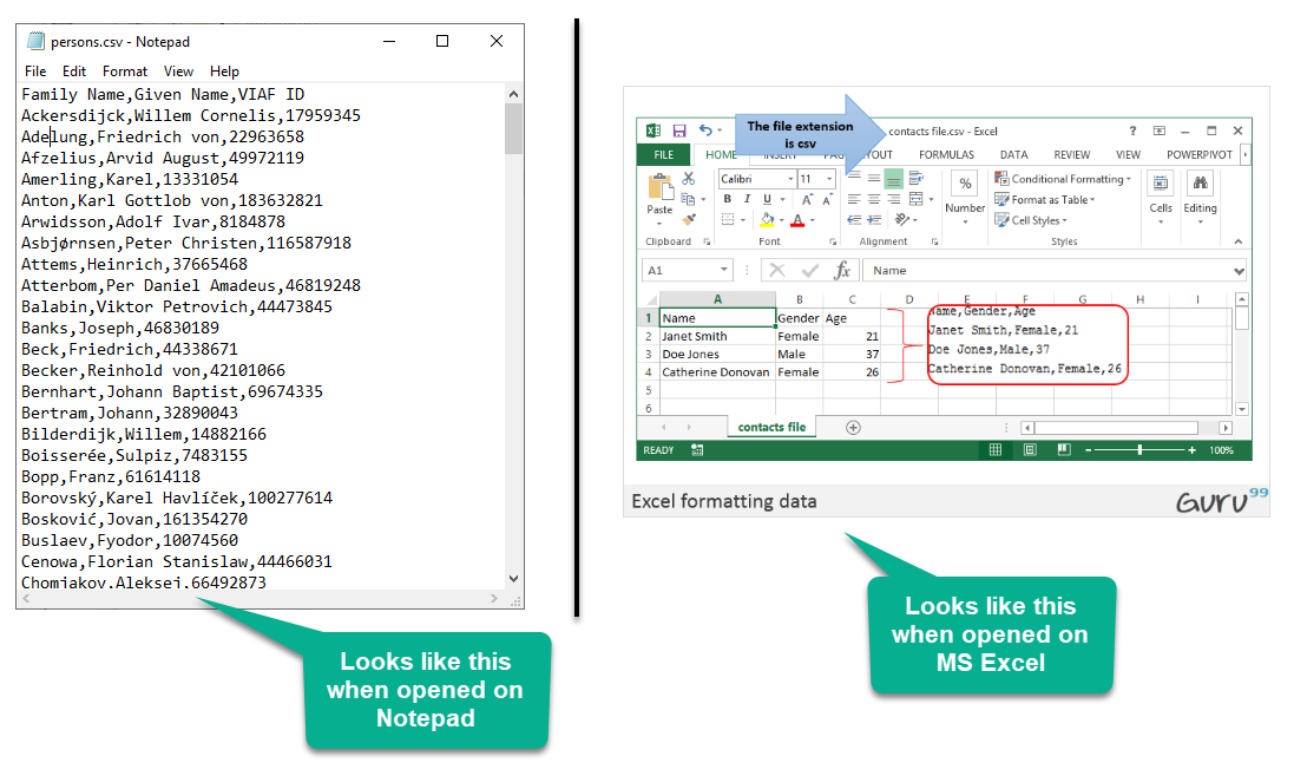Click the Merge & Center icon
The height and width of the screenshot is (772, 1299).
[x=916, y=199]
